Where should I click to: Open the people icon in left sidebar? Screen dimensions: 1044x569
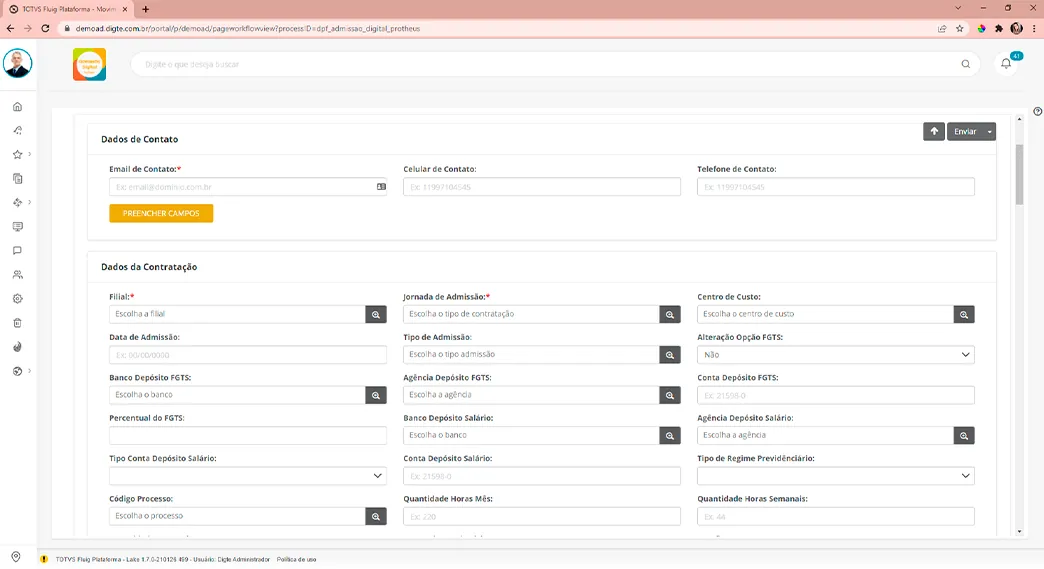pyautogui.click(x=17, y=274)
